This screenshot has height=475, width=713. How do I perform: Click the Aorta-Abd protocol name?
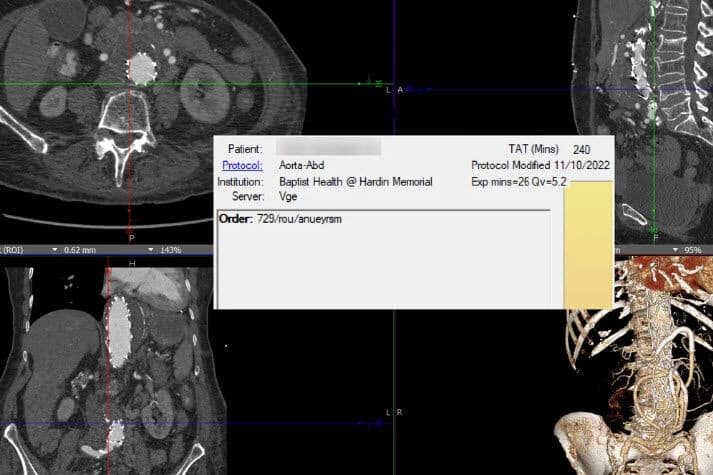click(301, 165)
